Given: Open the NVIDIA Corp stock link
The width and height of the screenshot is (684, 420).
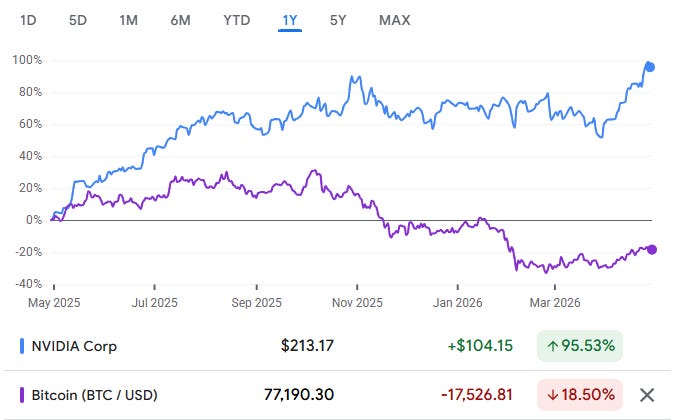Looking at the screenshot, I should (x=74, y=346).
